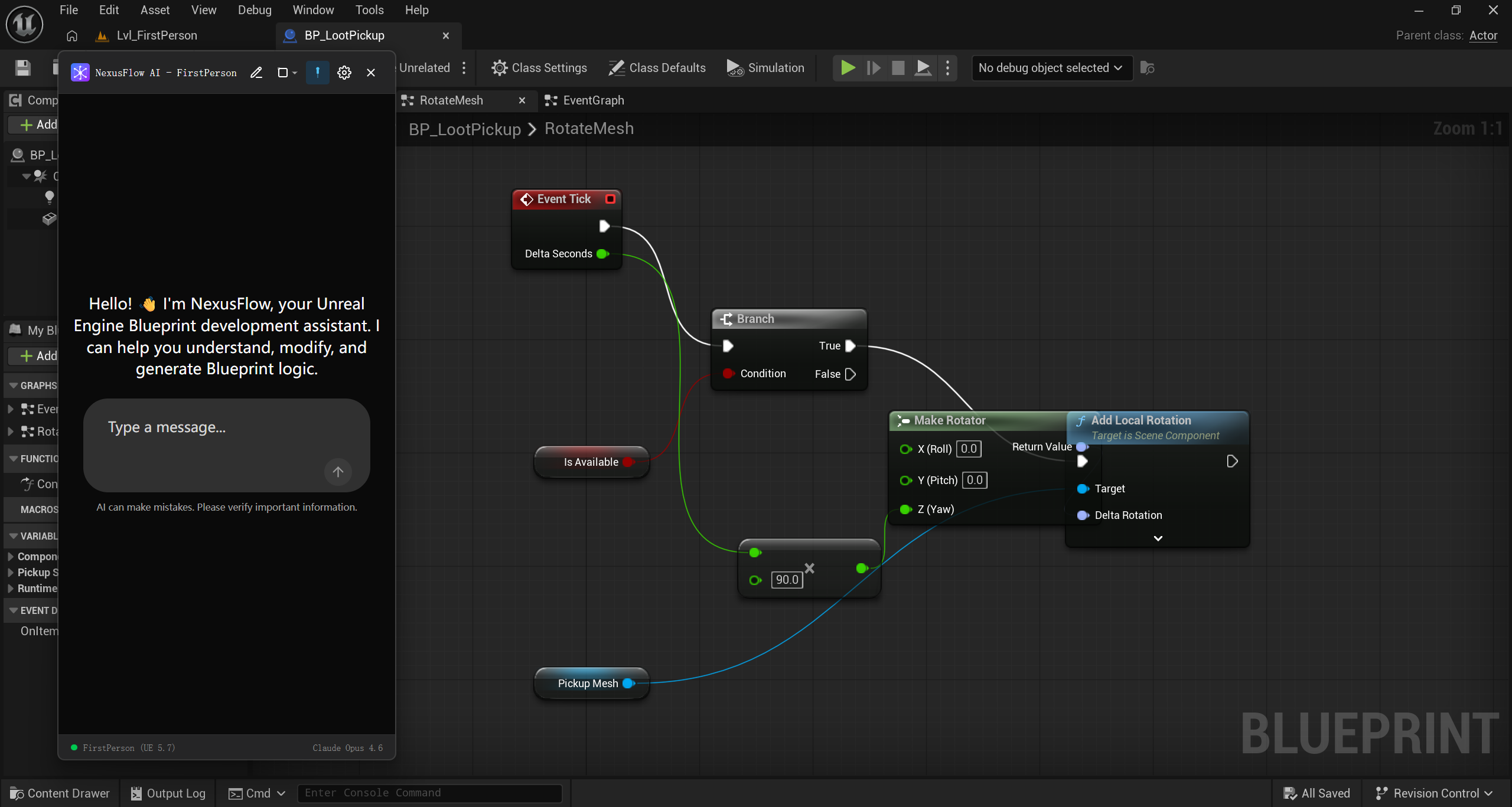This screenshot has height=807, width=1512.
Task: Stop the play session
Action: 898,68
